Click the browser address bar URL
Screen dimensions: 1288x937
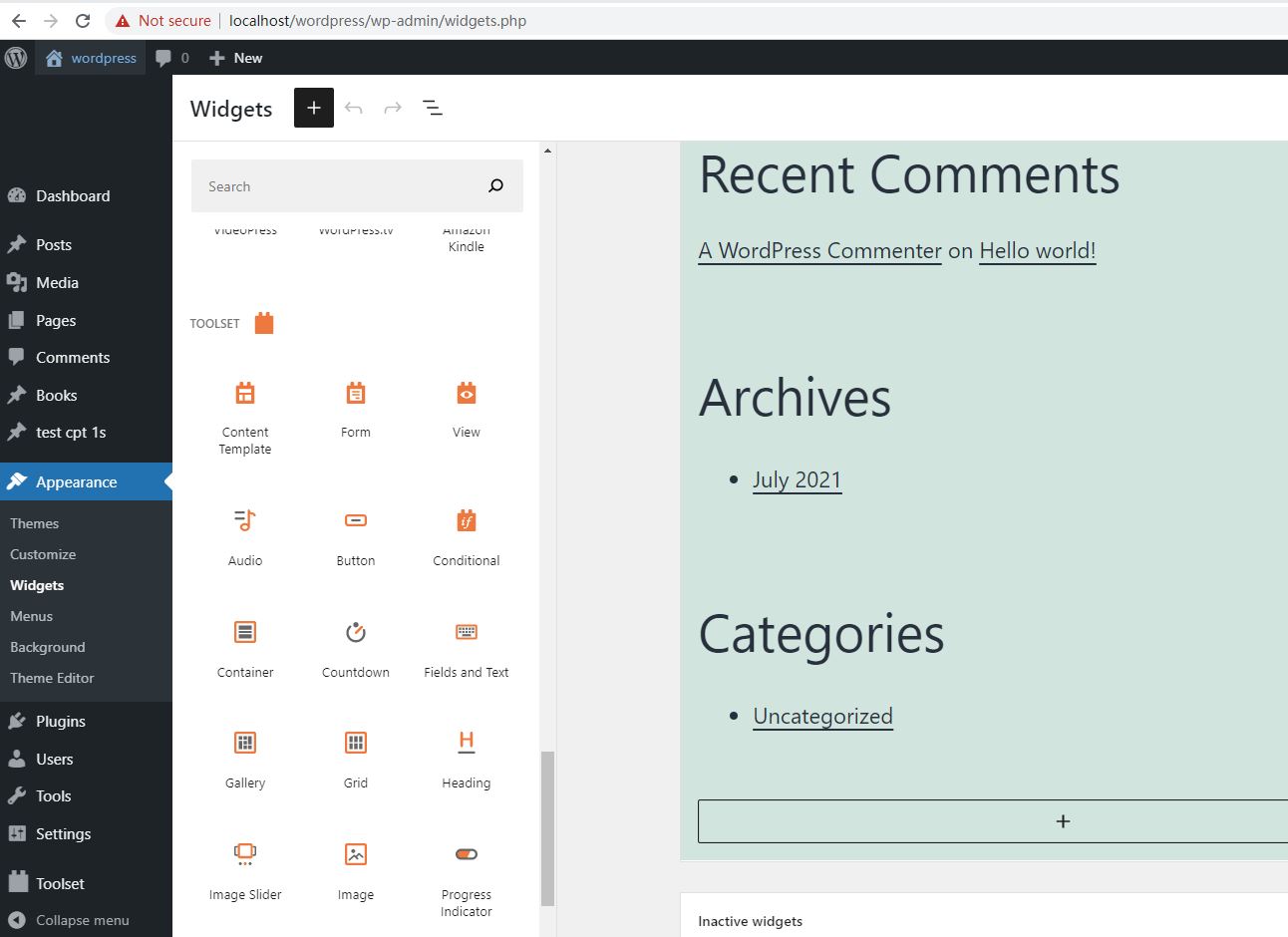pos(378,20)
